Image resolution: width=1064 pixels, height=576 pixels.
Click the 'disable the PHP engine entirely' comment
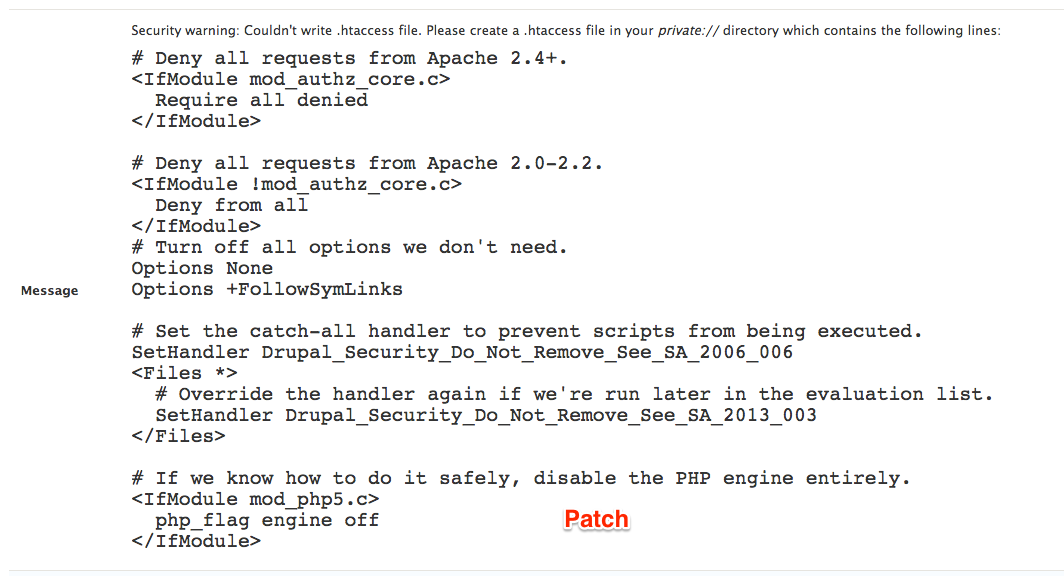520,478
